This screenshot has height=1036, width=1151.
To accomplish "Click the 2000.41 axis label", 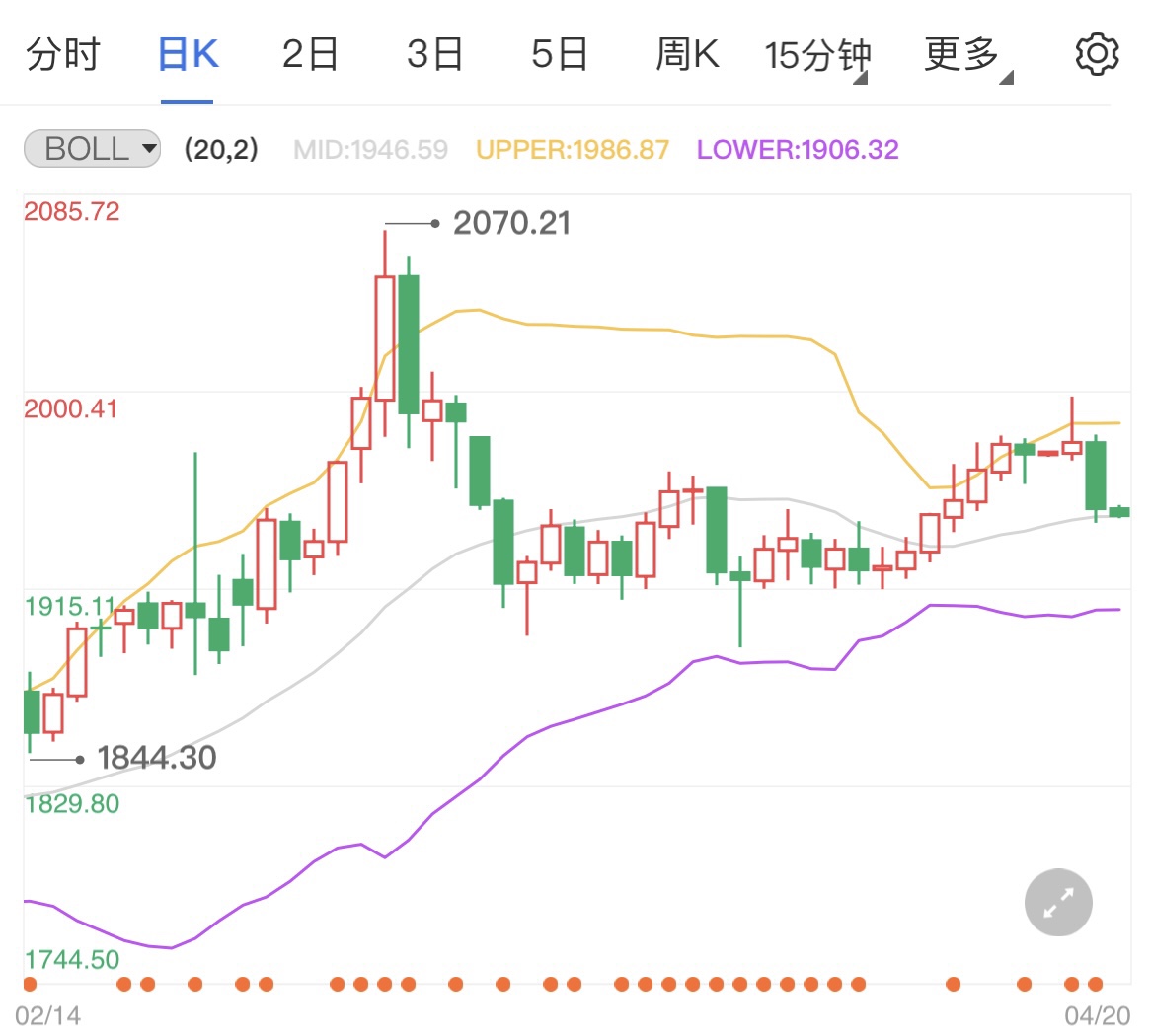I will click(70, 408).
